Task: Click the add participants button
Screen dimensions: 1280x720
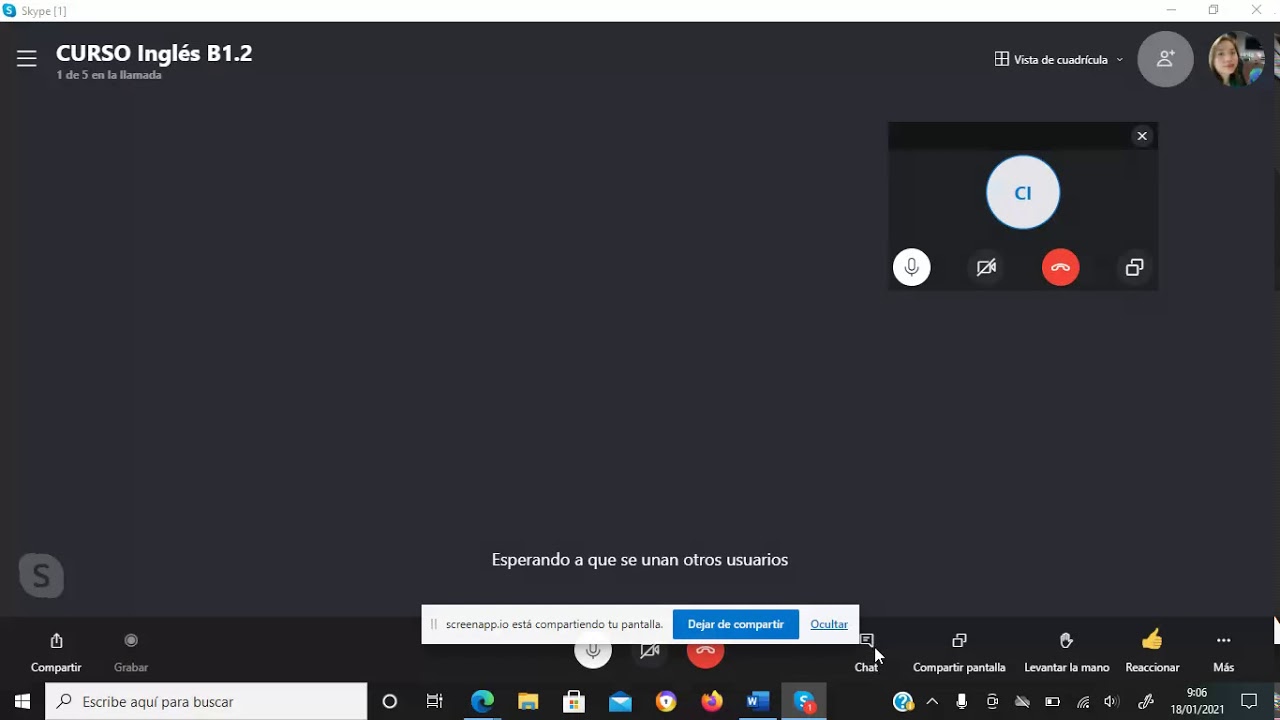Action: pos(1165,59)
